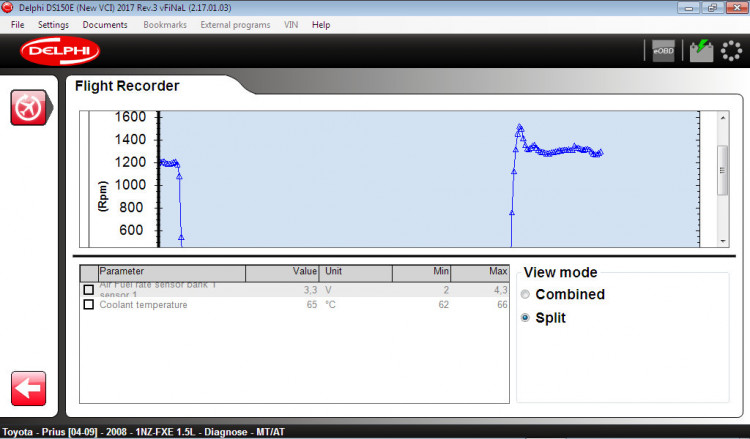Click the app icon in the title bar

pos(8,8)
